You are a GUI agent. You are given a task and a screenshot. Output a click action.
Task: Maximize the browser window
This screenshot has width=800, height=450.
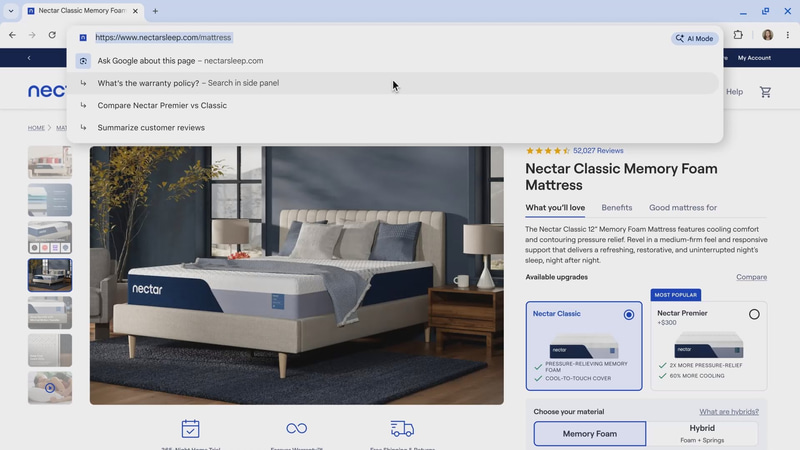(765, 11)
